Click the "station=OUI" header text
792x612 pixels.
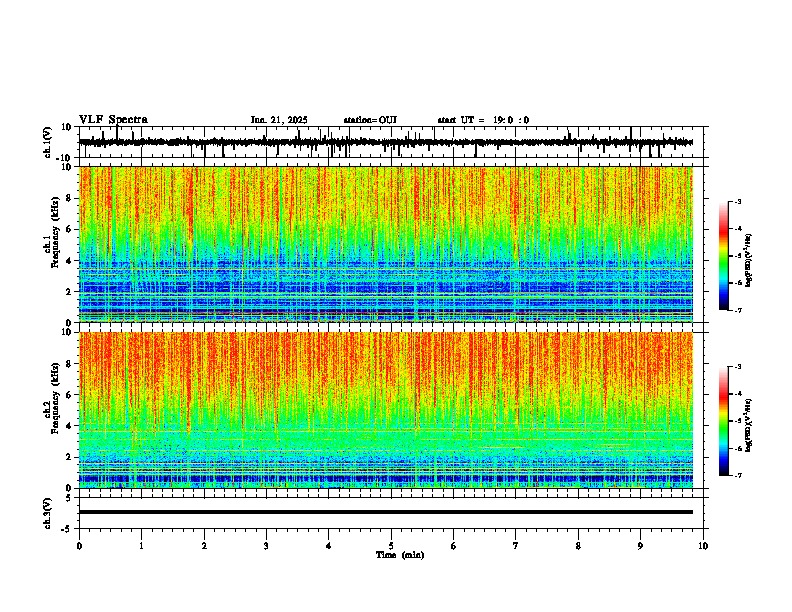[x=370, y=120]
